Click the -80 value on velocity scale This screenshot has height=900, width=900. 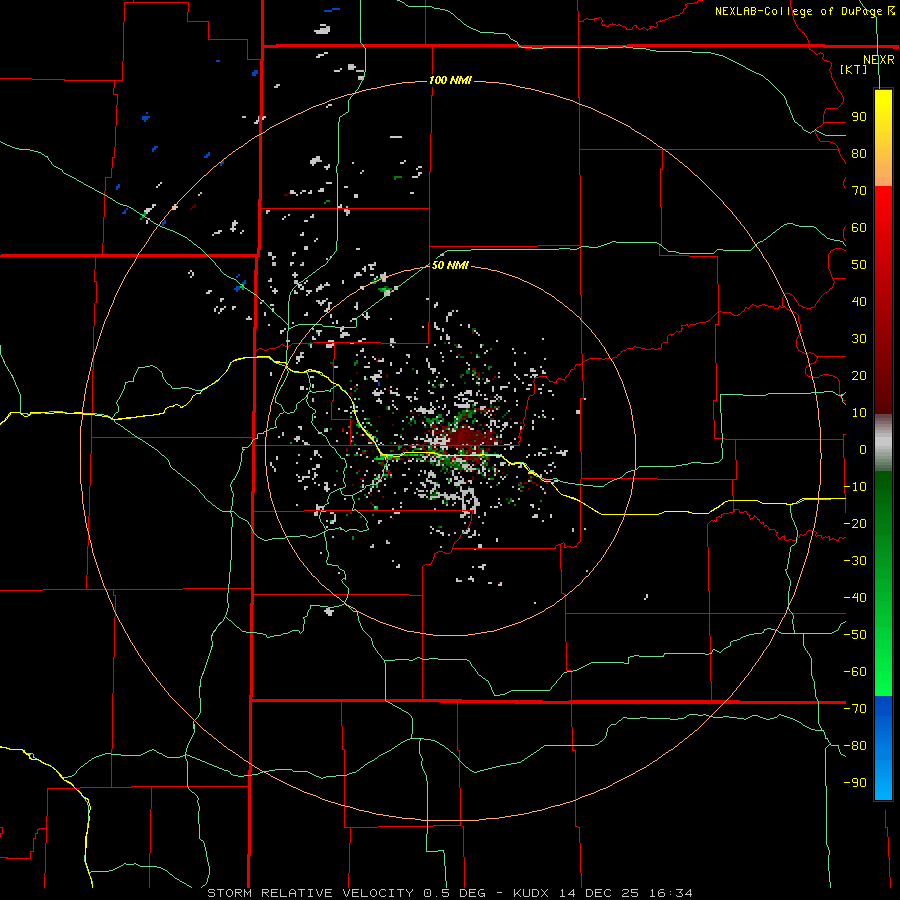pyautogui.click(x=855, y=746)
